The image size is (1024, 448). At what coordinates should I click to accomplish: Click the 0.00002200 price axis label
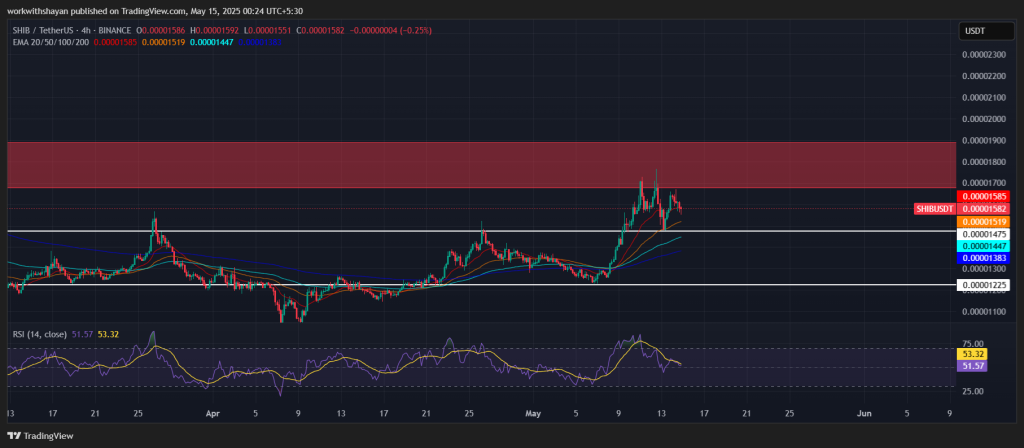point(984,76)
